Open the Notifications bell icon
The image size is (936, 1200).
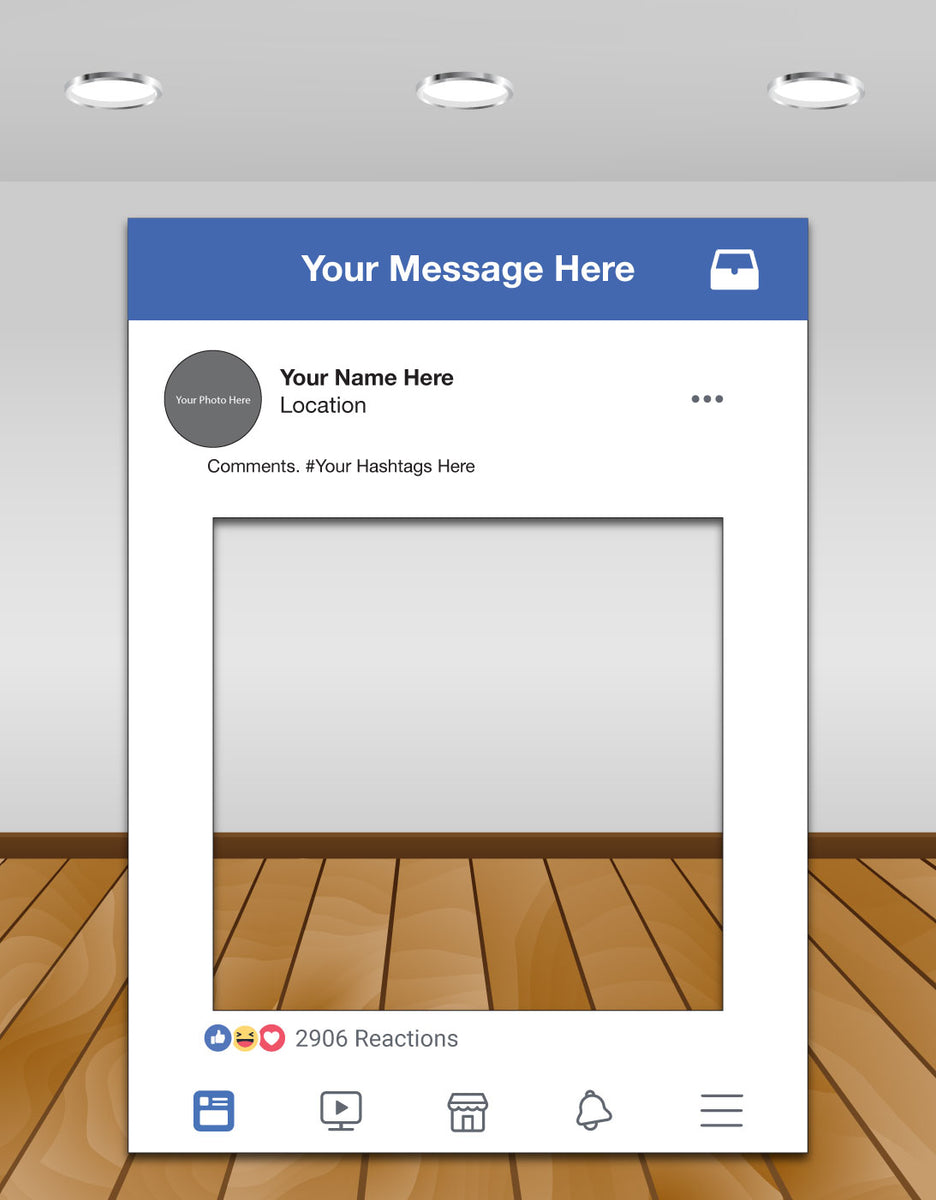click(594, 1110)
